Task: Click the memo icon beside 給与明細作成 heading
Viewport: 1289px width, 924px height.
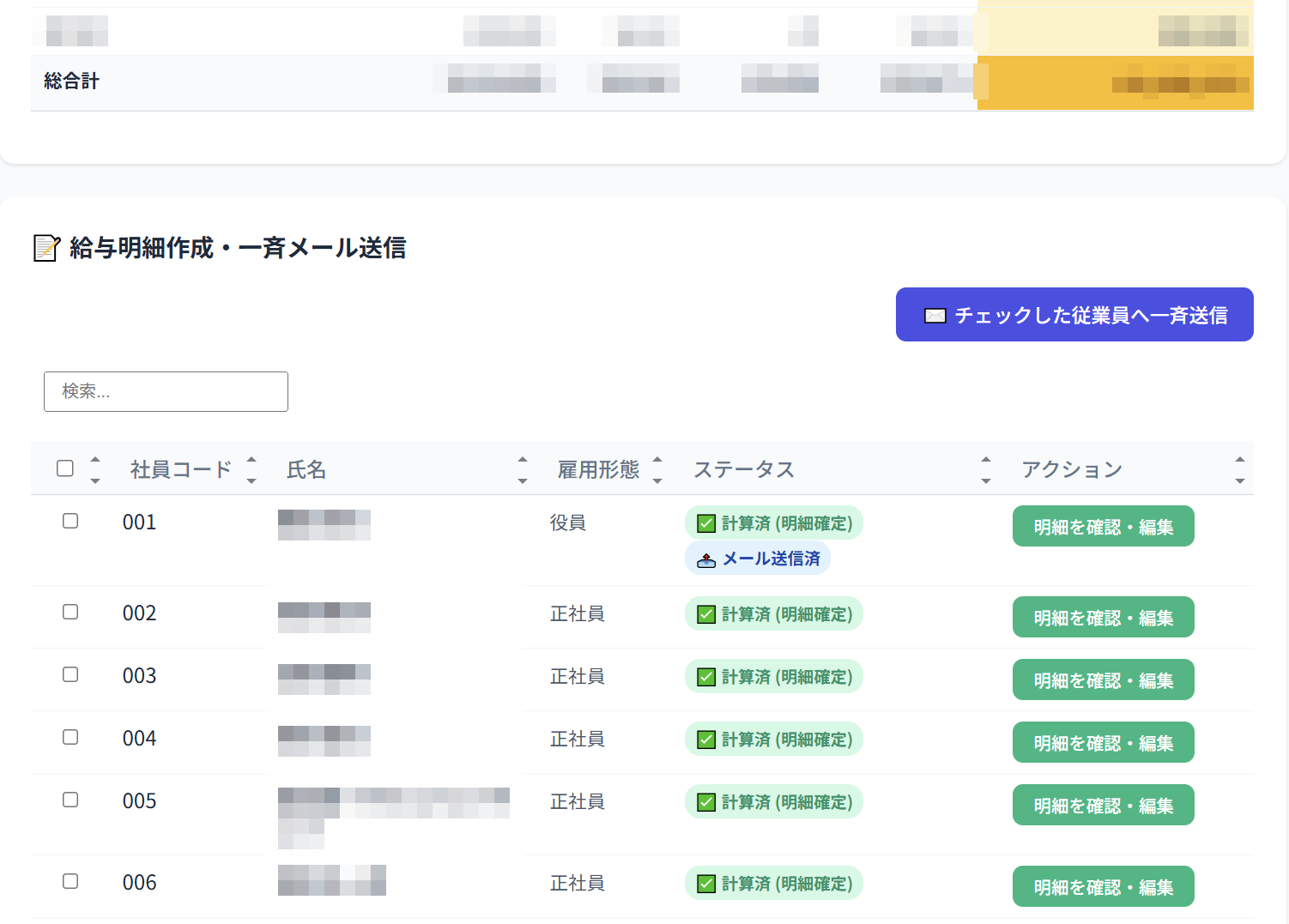Action: point(45,249)
